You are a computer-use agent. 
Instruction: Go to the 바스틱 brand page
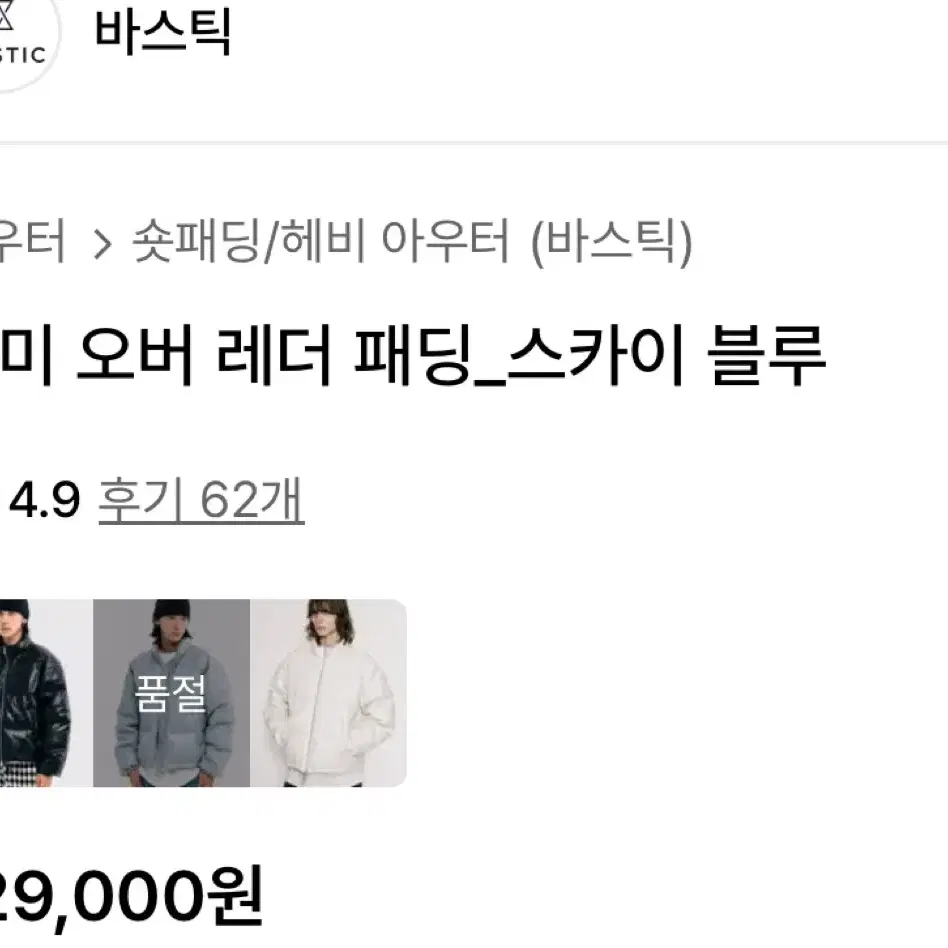(163, 33)
